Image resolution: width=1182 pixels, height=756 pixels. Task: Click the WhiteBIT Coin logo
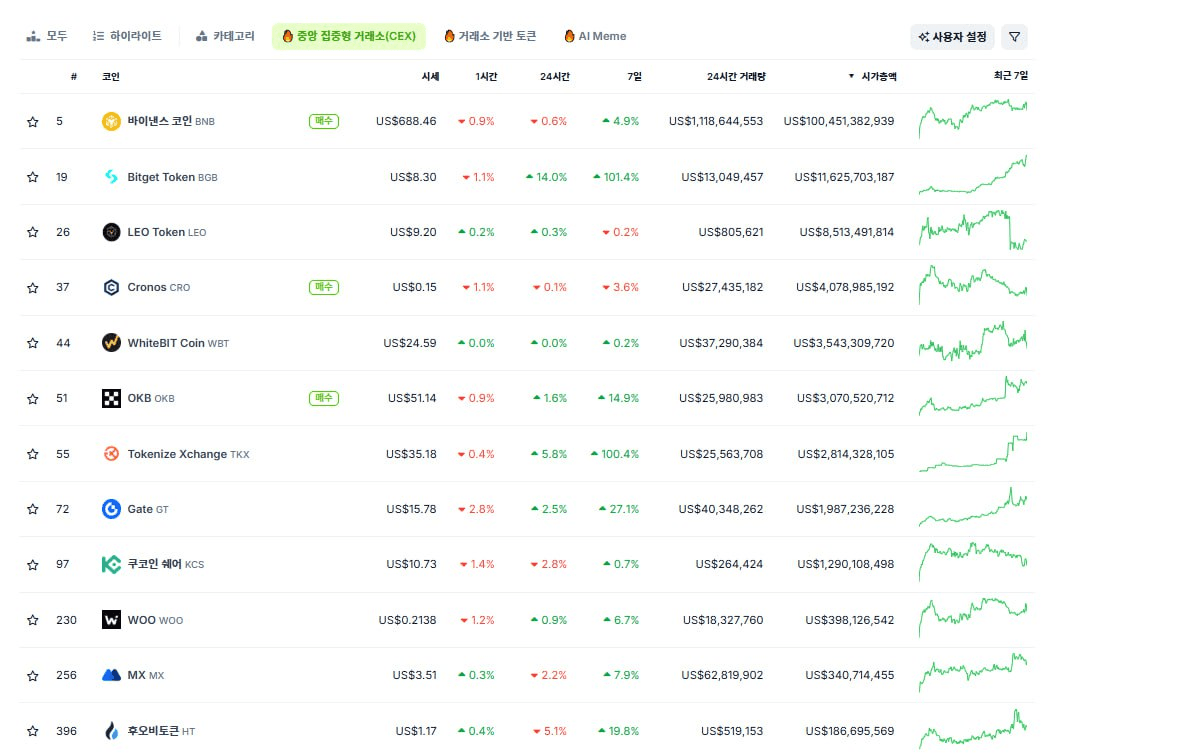(111, 343)
